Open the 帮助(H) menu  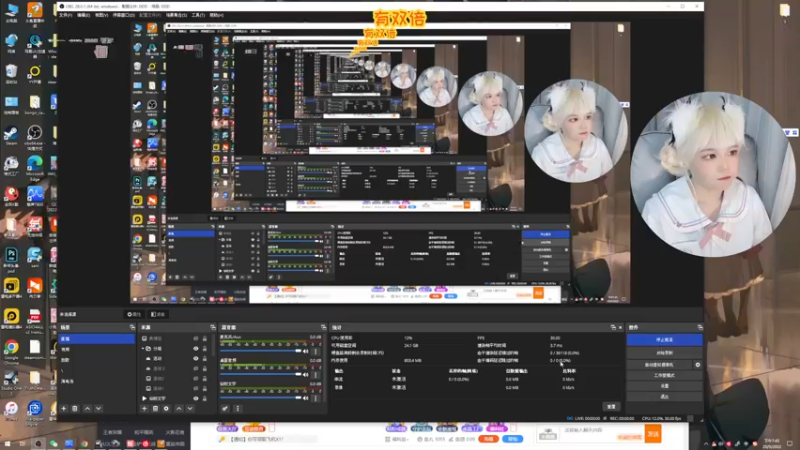pos(216,15)
